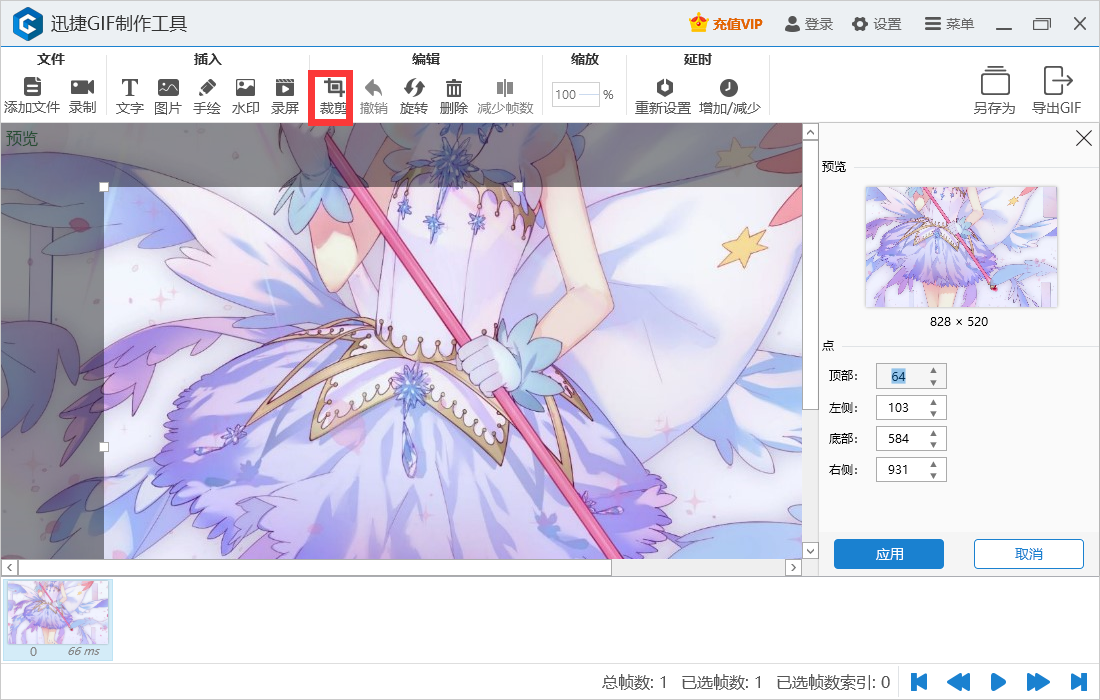Decrease the 左侧 left value

tap(934, 414)
